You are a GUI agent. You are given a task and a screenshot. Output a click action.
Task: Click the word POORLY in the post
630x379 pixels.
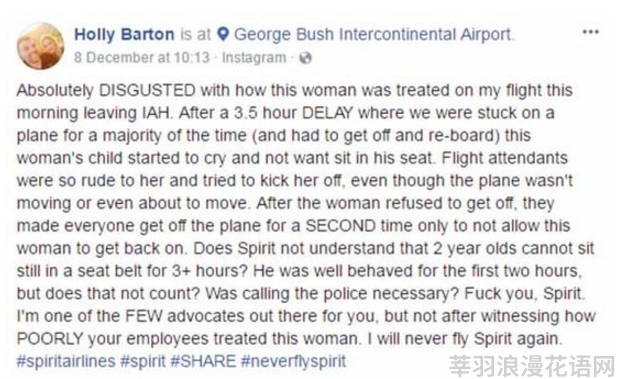coord(50,338)
